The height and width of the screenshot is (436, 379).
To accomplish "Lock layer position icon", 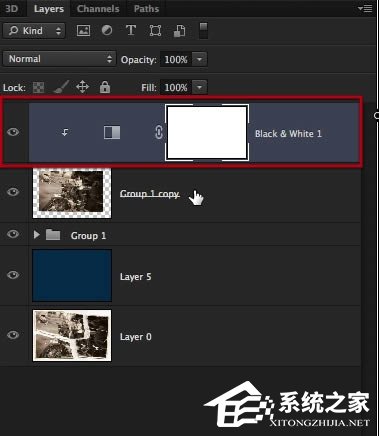I will (x=82, y=87).
